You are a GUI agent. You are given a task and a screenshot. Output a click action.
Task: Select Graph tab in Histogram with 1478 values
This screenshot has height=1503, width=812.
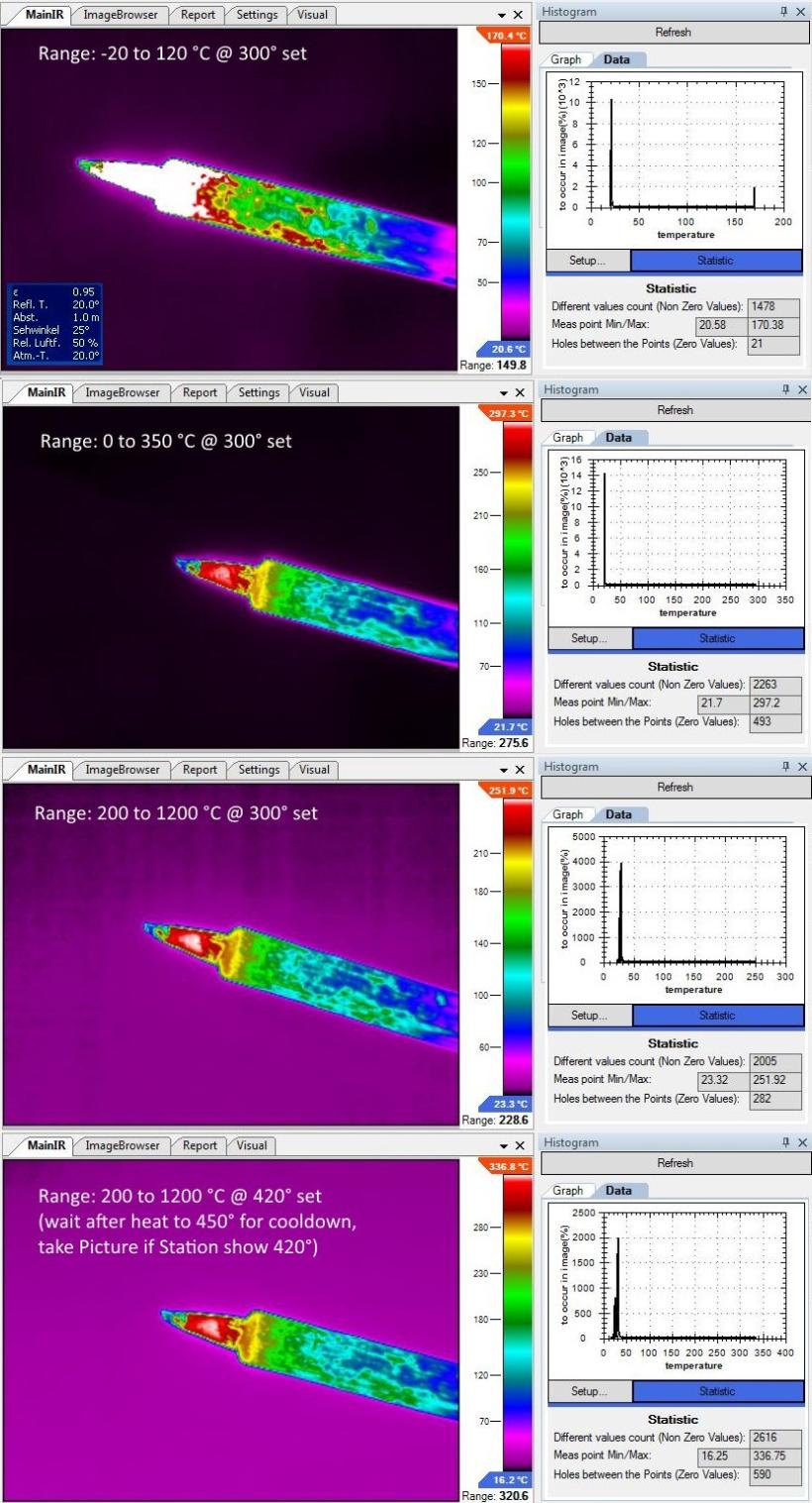coord(566,59)
